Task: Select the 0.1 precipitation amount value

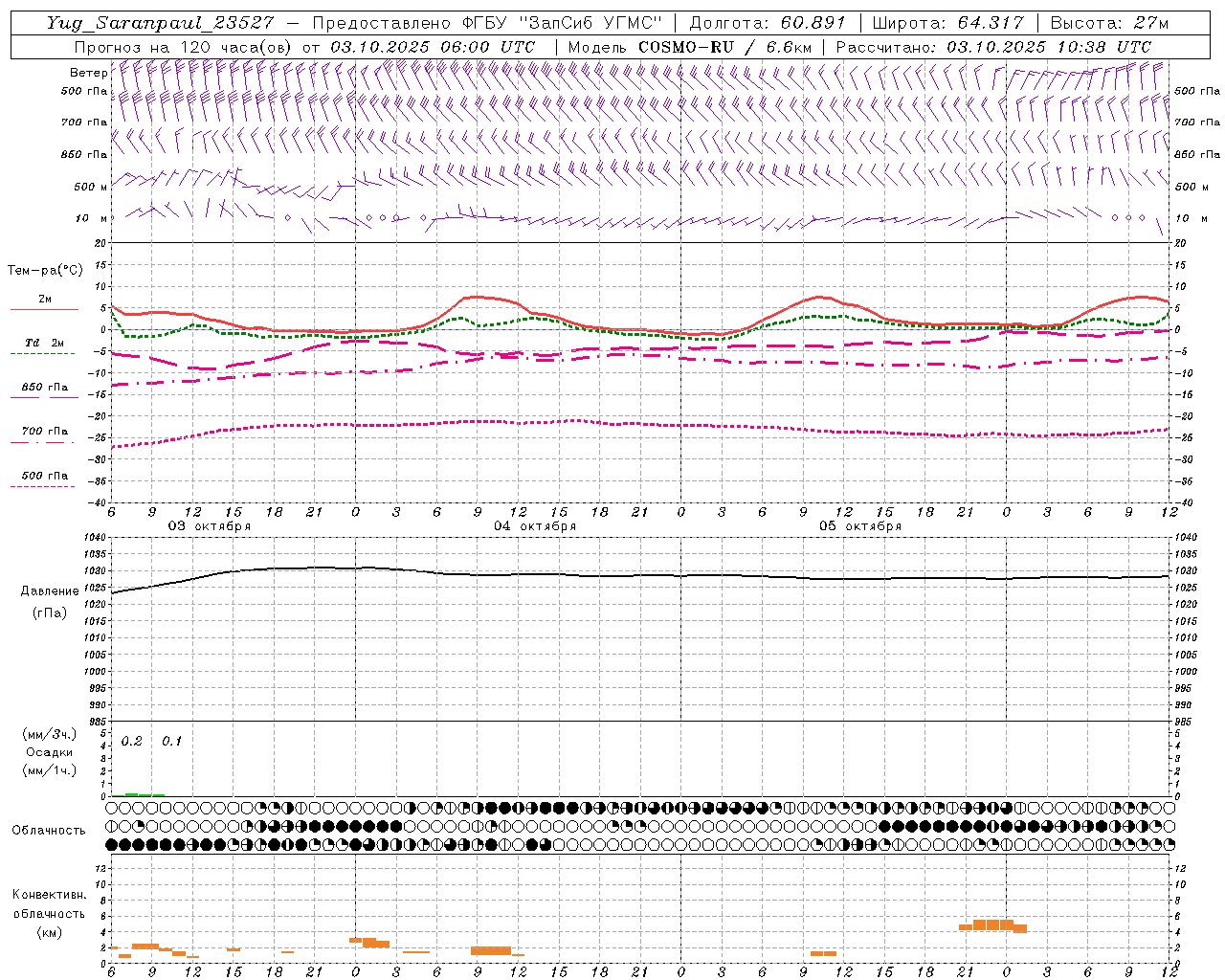Action: (x=171, y=742)
